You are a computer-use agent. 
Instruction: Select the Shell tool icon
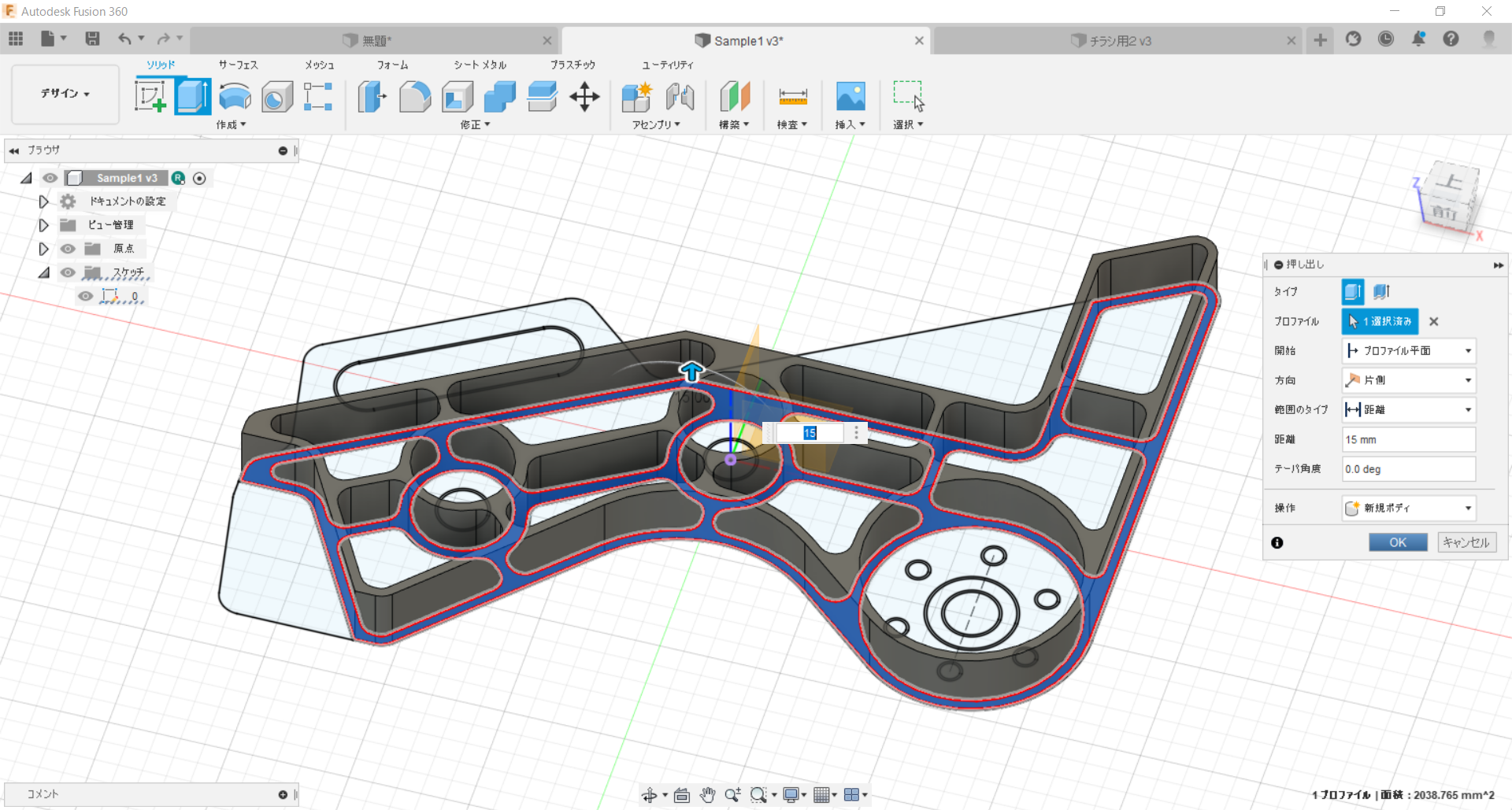pos(458,97)
